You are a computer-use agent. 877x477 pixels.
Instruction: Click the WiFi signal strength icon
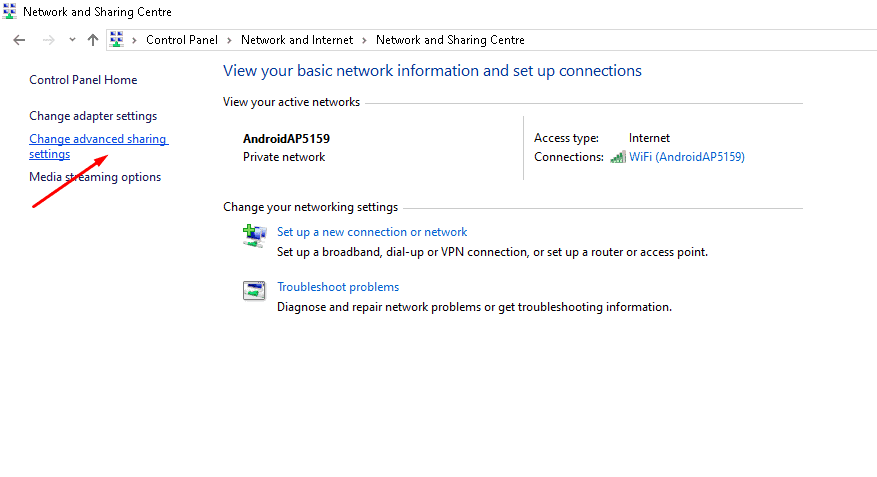pyautogui.click(x=618, y=157)
